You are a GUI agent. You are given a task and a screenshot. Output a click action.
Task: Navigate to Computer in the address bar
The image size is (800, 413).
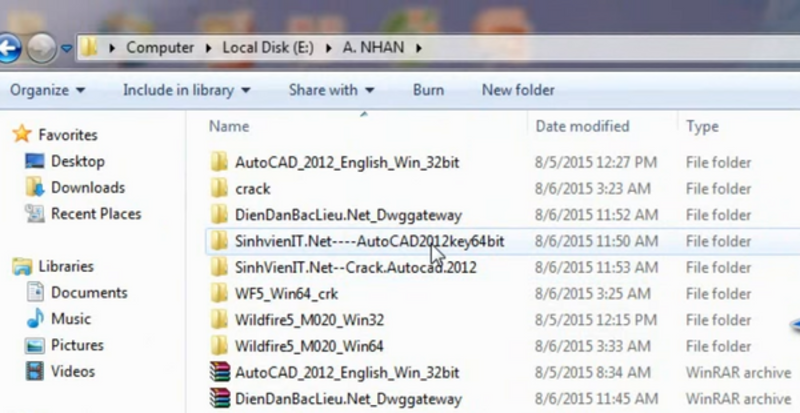pos(160,48)
